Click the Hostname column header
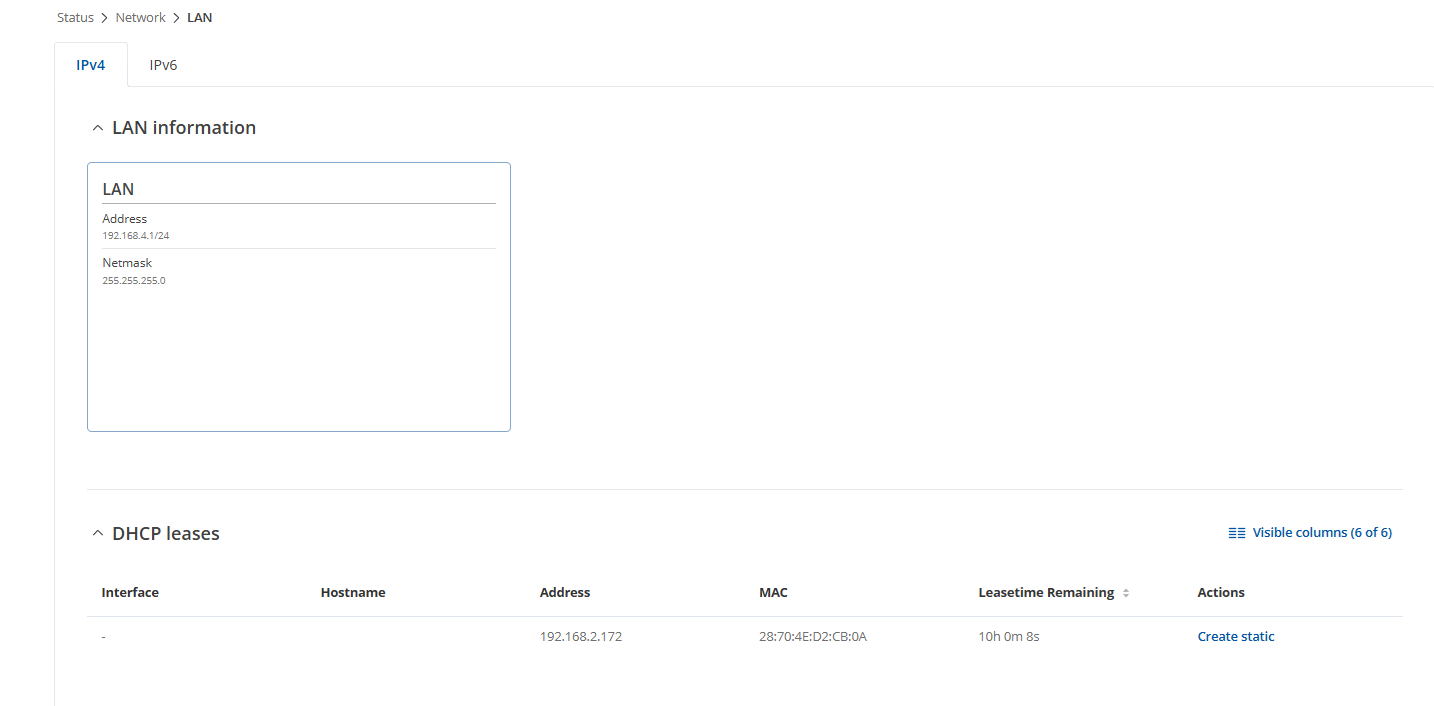Screen dimensions: 1434x706 [x=353, y=593]
